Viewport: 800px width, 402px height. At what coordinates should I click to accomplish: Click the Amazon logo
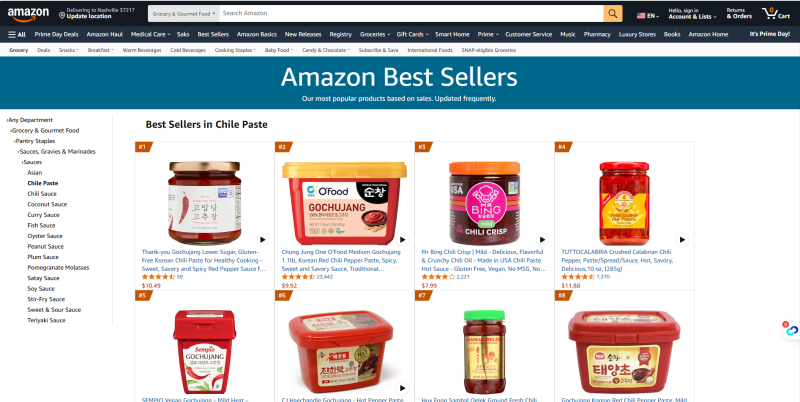[28, 14]
